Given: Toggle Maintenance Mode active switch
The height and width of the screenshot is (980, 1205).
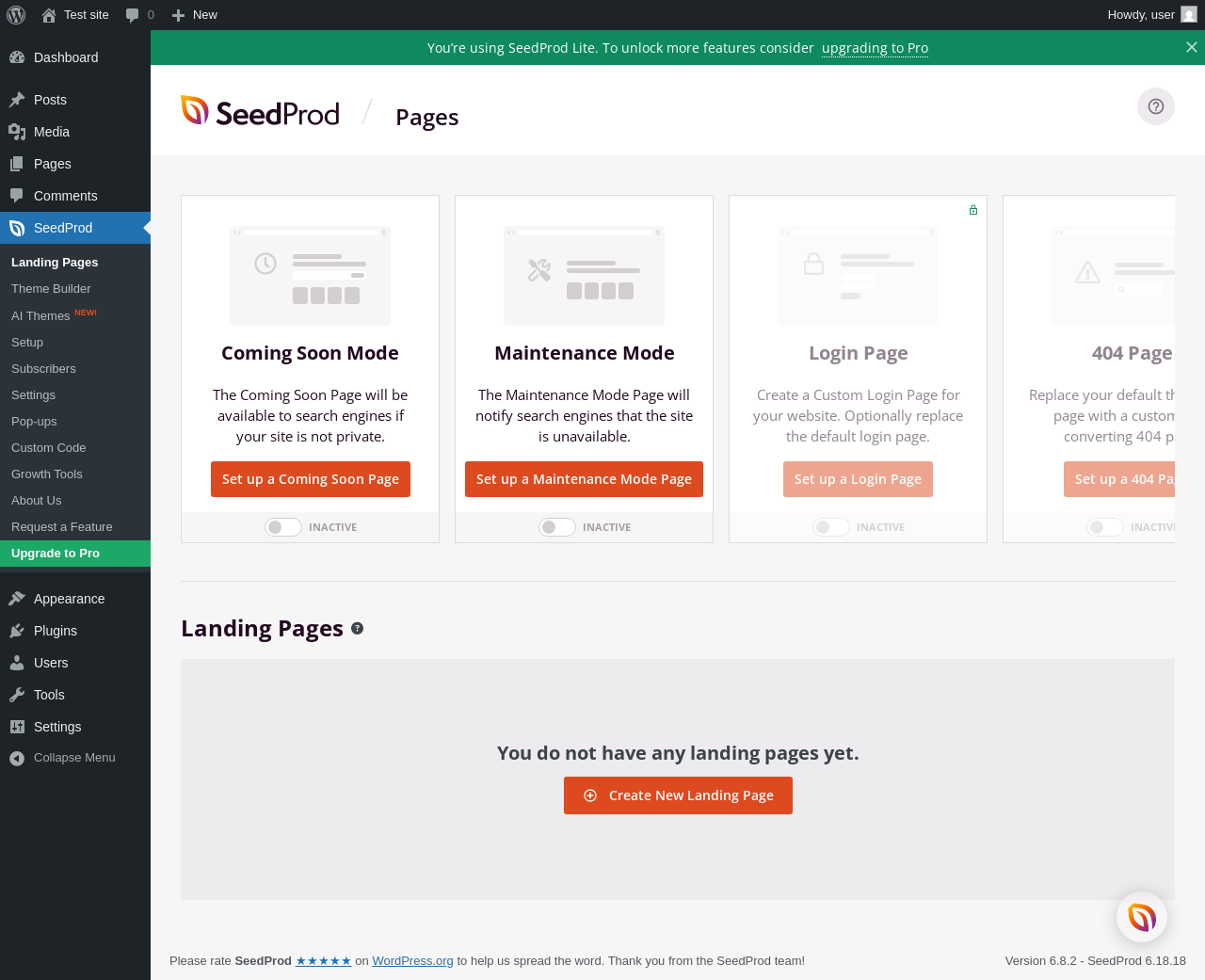Looking at the screenshot, I should [557, 527].
